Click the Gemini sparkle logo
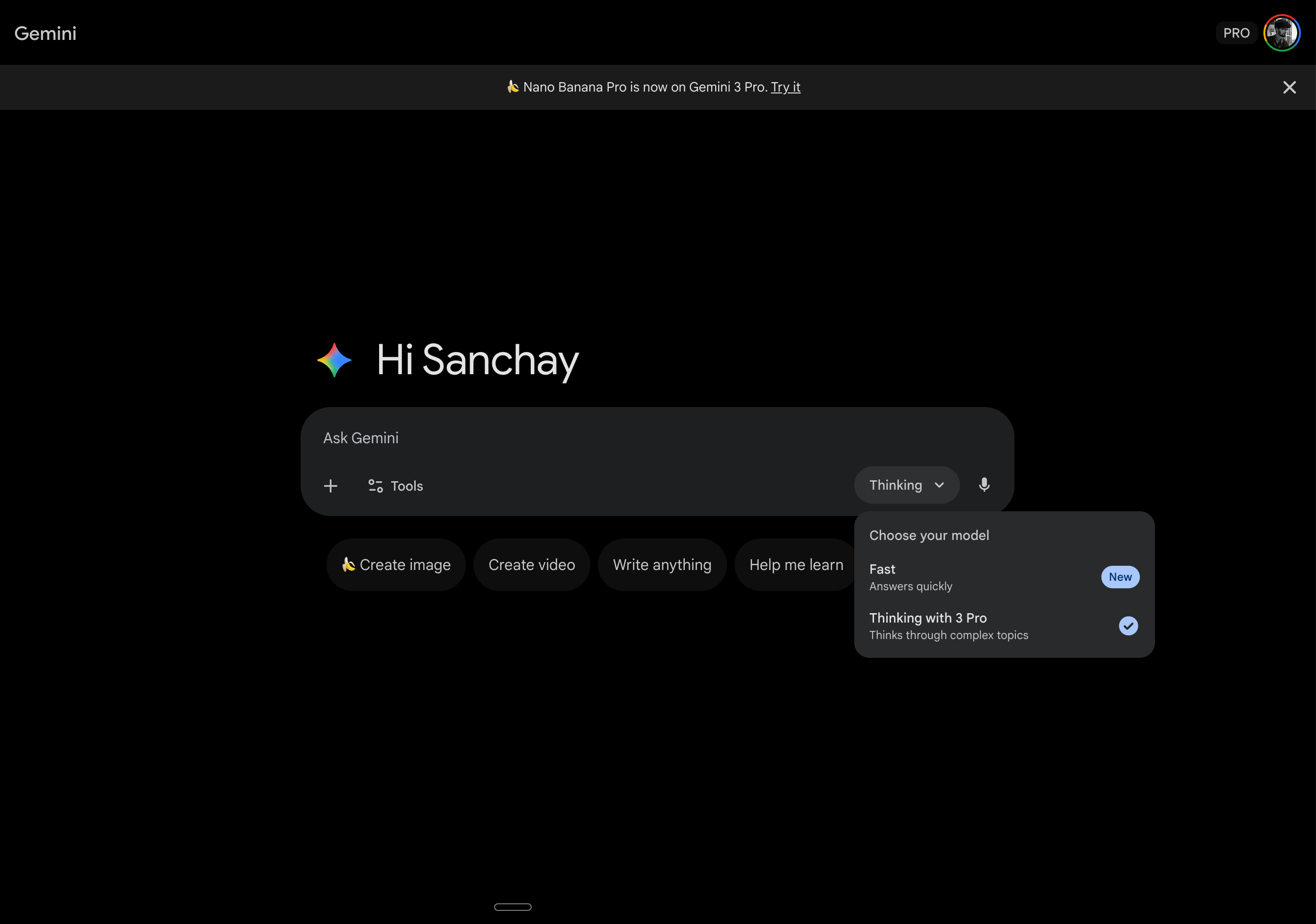This screenshot has height=924, width=1316. click(334, 360)
